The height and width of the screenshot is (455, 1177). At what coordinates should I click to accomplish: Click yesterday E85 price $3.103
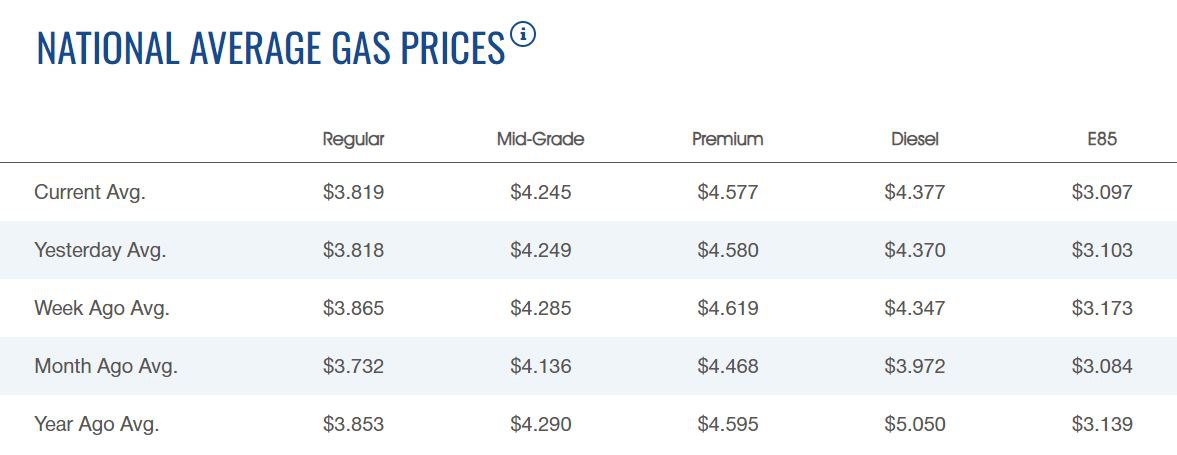(x=1102, y=250)
